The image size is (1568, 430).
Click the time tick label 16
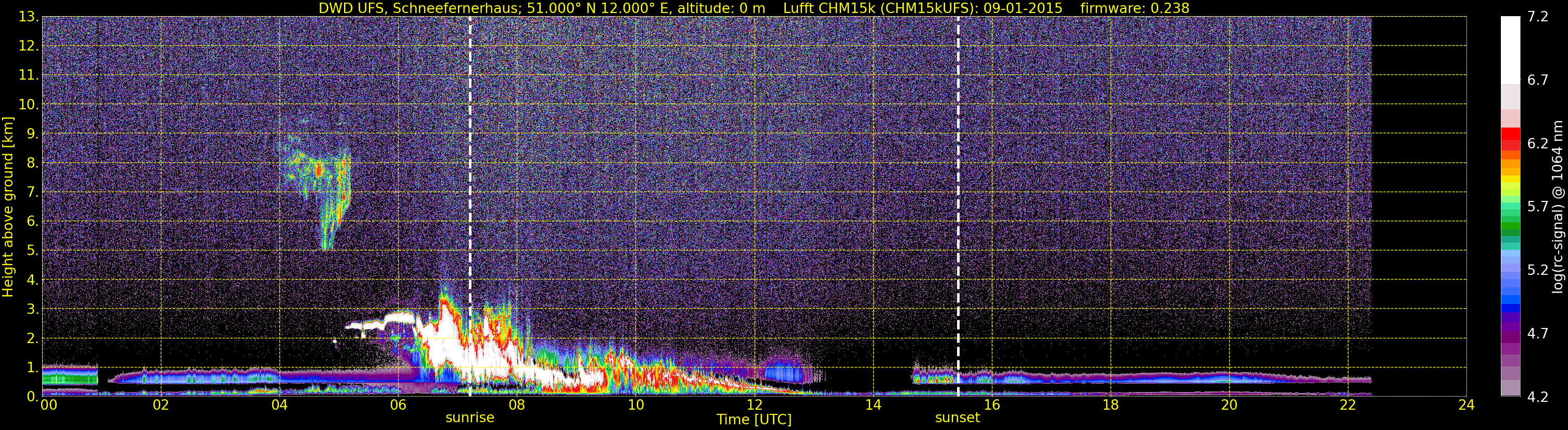(991, 405)
